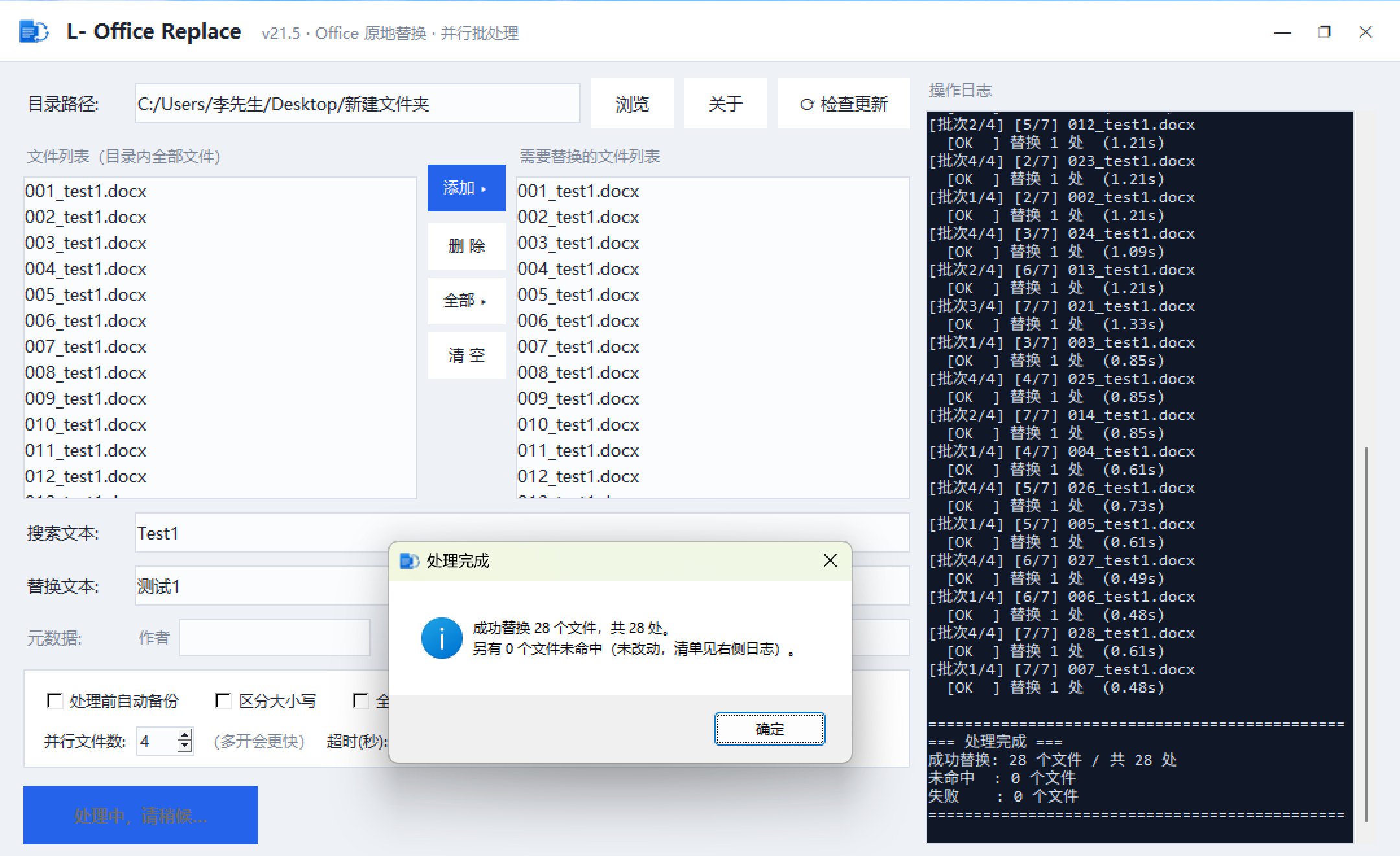
Task: Select 002_test1.docx in replace file list
Action: click(x=712, y=217)
